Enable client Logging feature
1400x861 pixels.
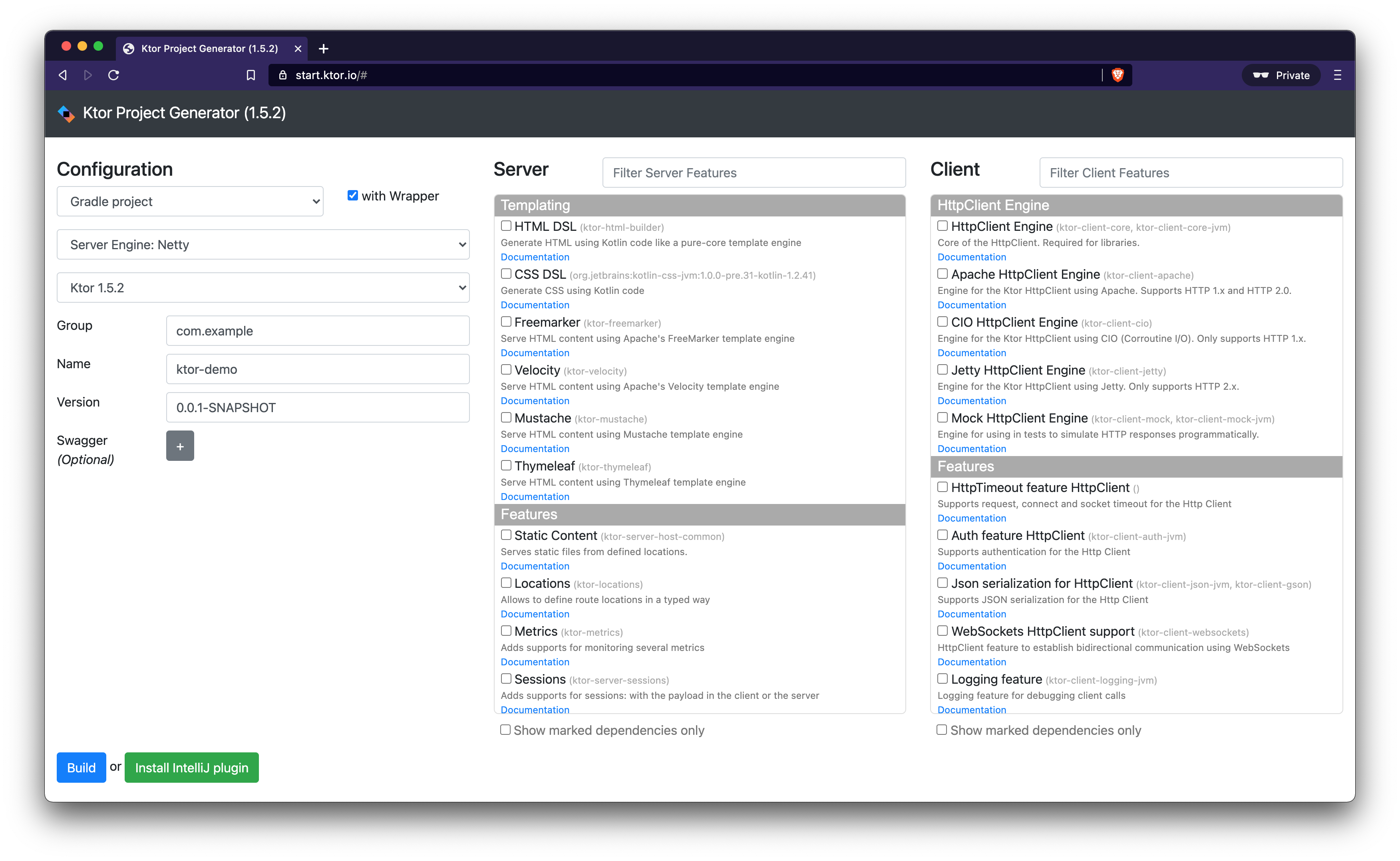click(x=943, y=678)
